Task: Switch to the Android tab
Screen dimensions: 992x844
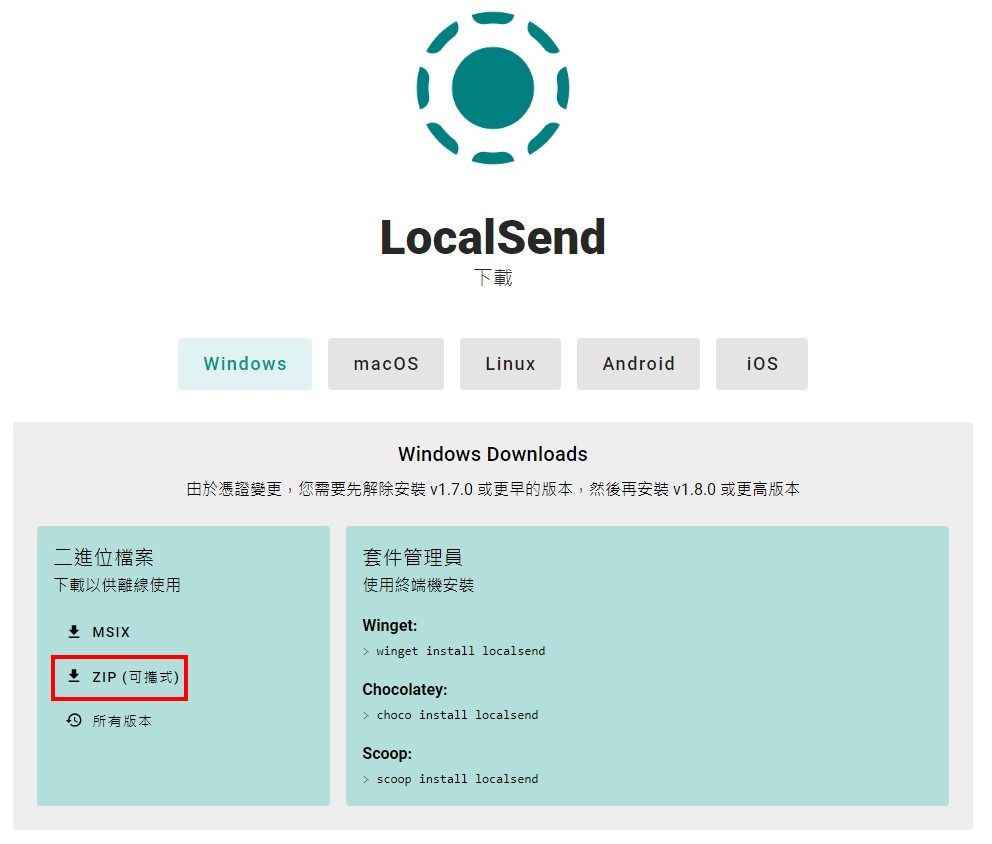Action: (x=638, y=364)
